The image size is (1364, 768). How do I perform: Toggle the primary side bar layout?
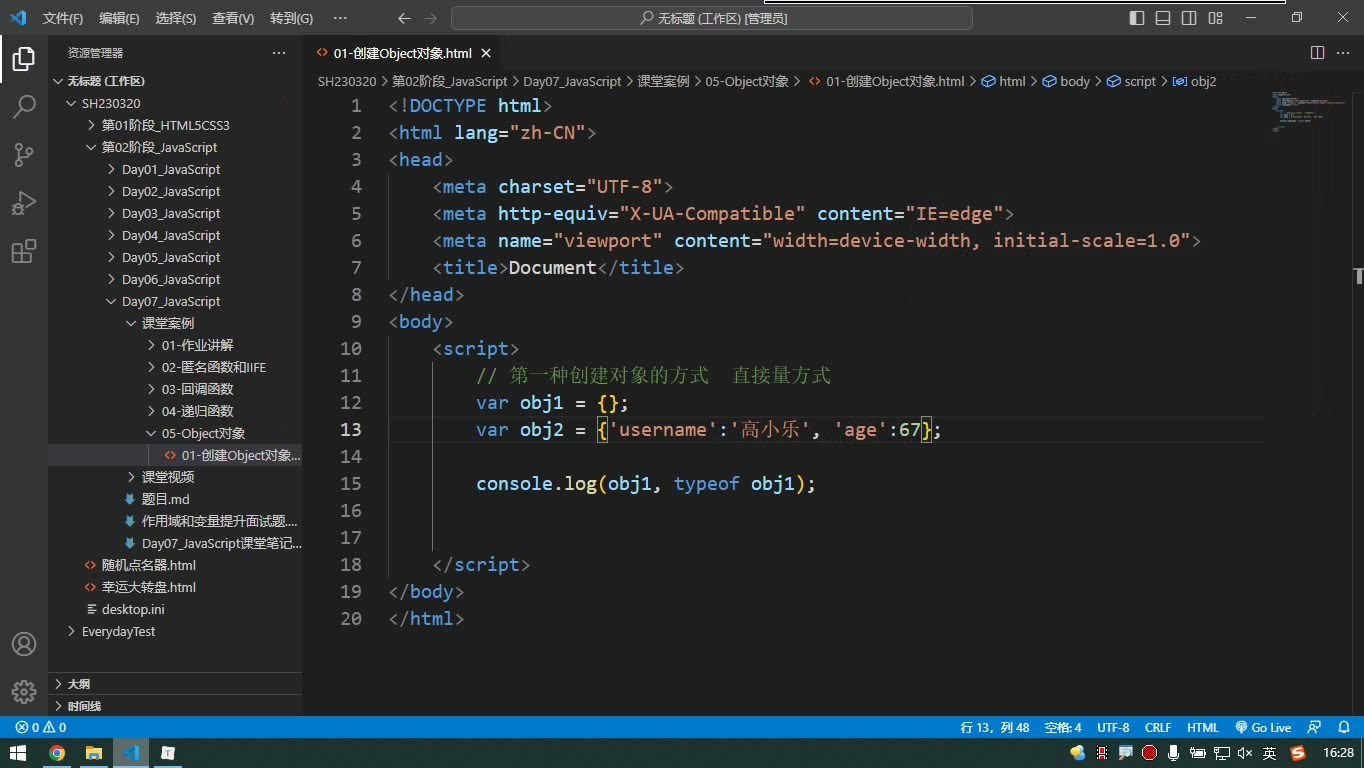tap(1137, 18)
